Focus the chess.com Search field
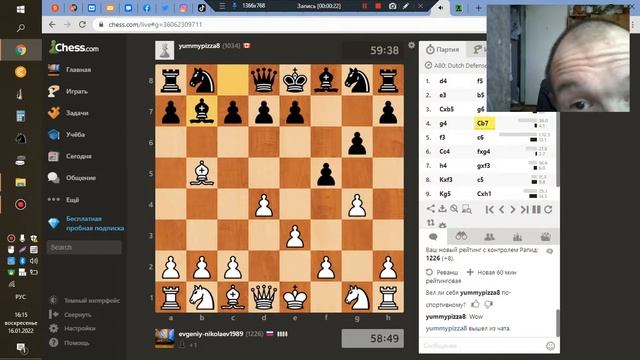 (x=84, y=247)
